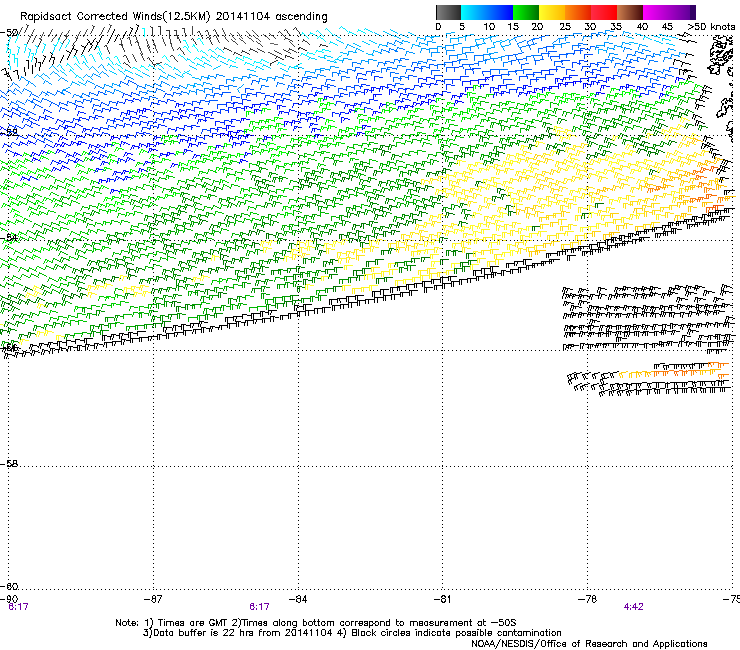
Task: Click the red 30-35 knots legend swatch
Action: pos(604,12)
